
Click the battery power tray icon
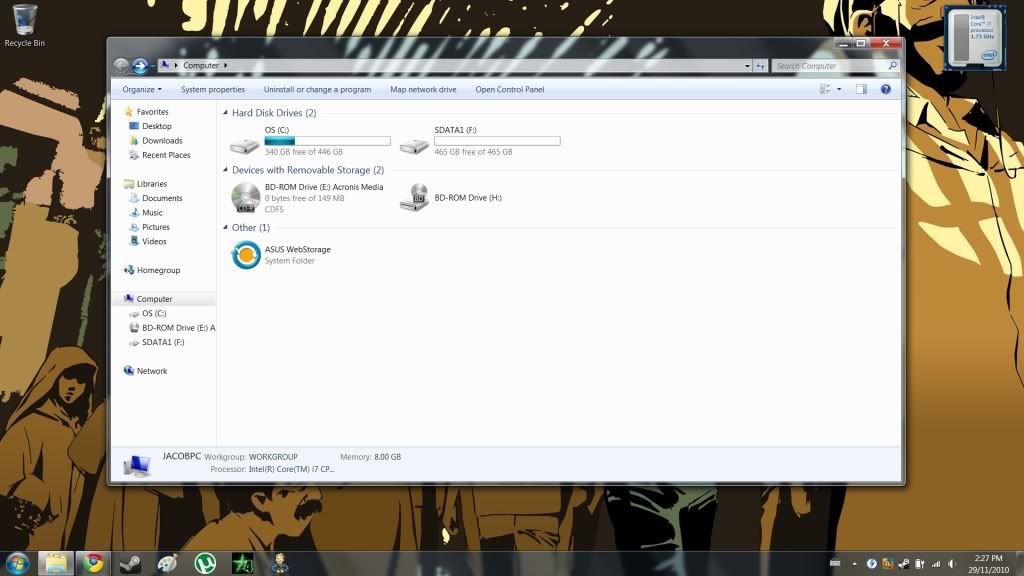[920, 564]
